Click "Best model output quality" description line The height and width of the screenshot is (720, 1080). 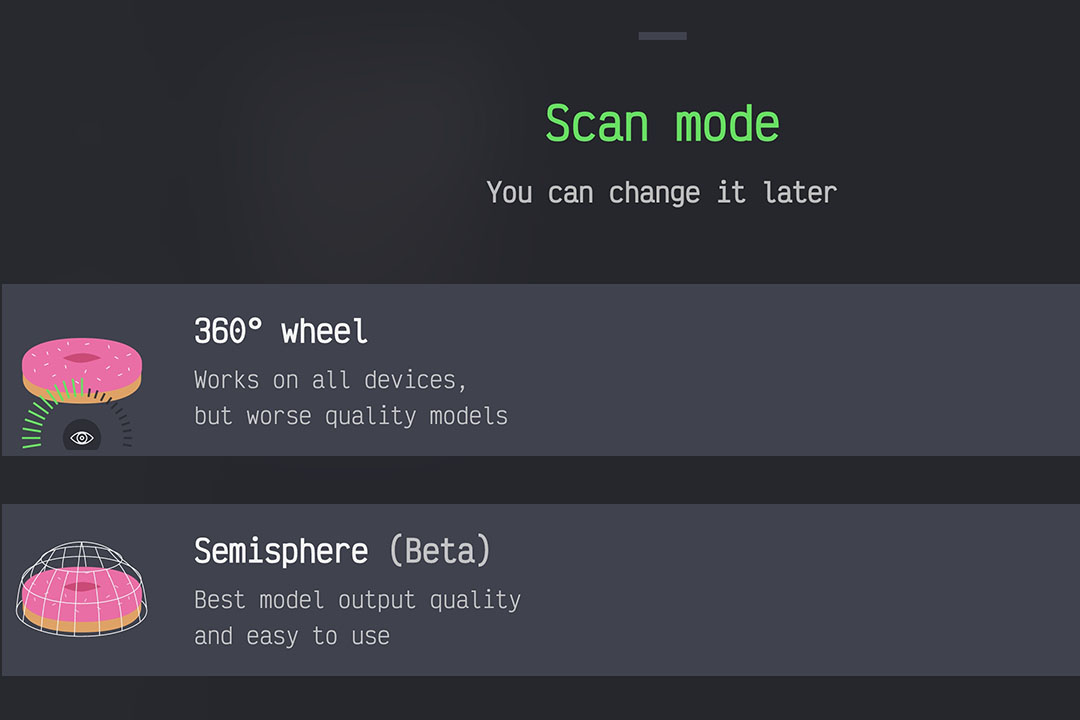coord(357,600)
